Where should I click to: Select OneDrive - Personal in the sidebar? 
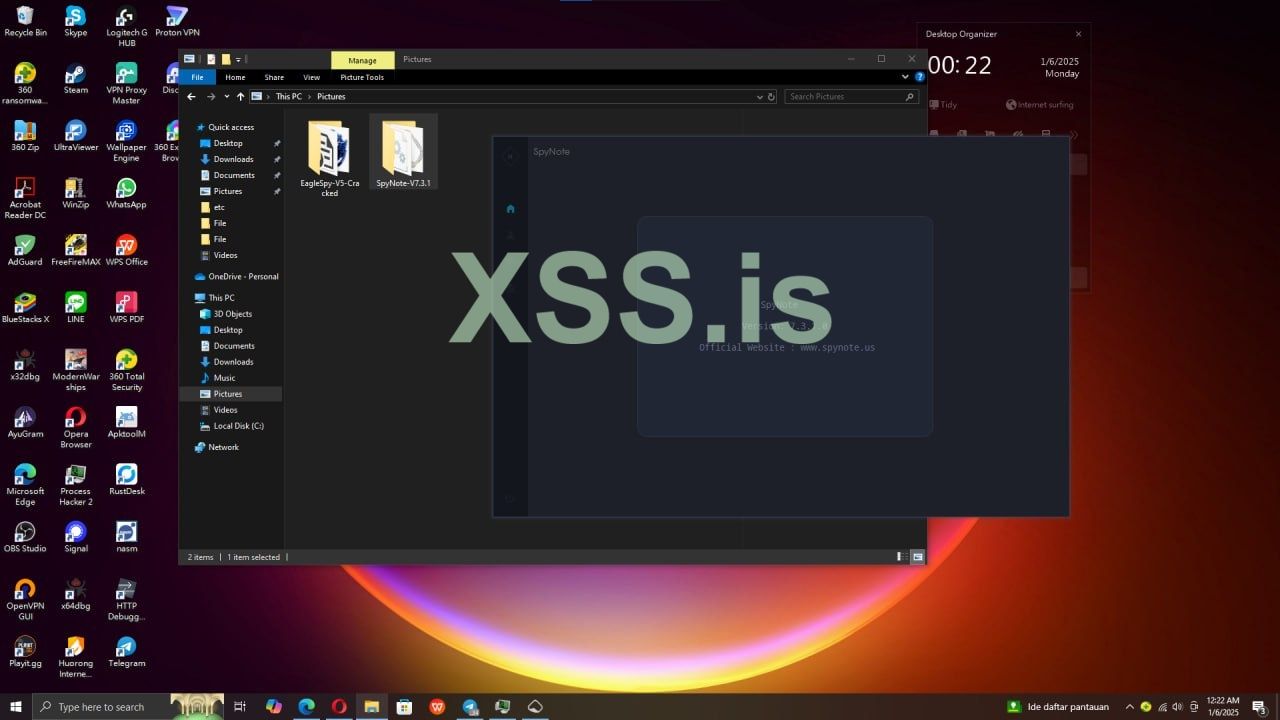coord(236,276)
